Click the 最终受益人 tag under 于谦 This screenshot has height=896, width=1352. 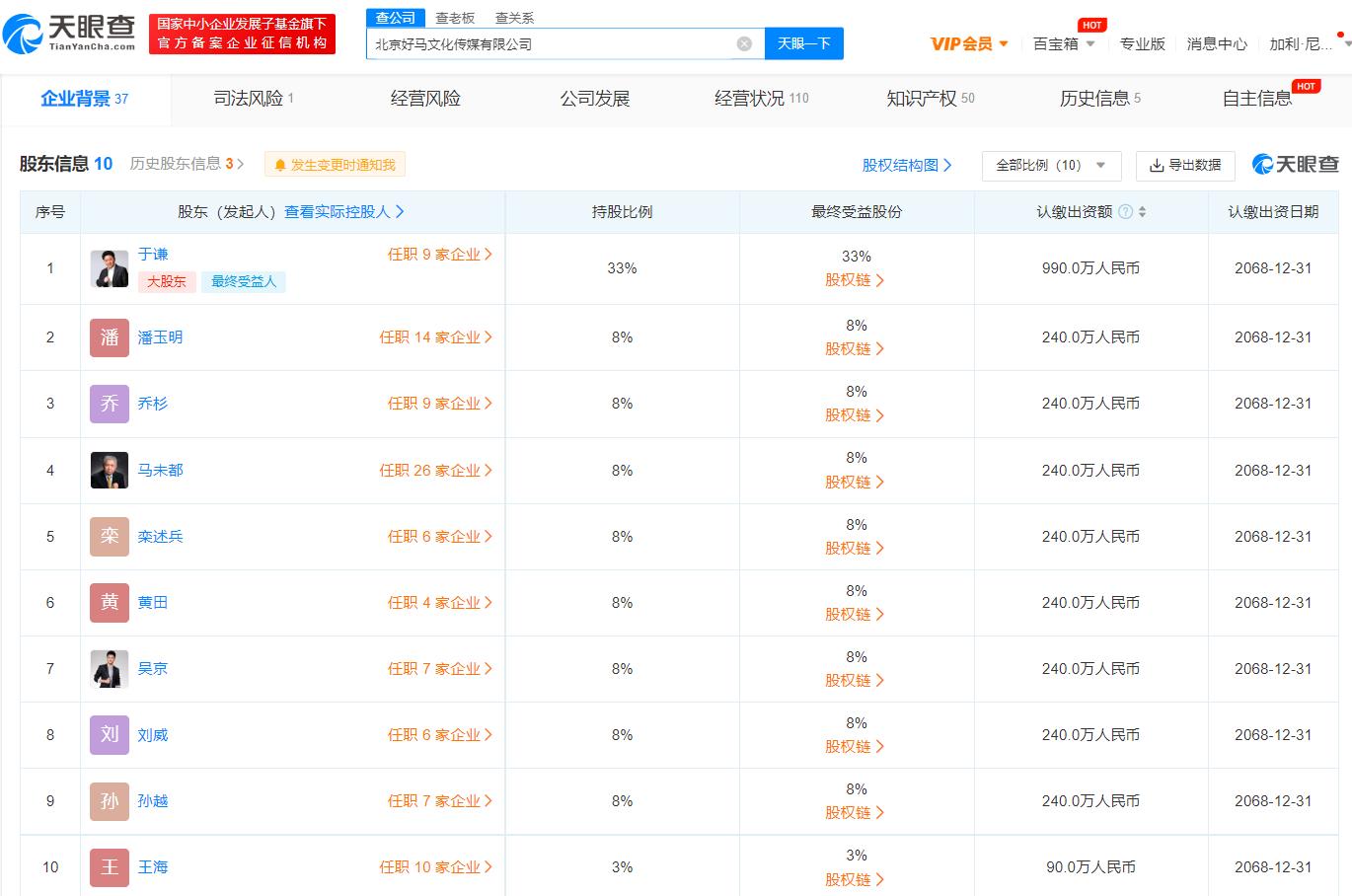tap(244, 281)
